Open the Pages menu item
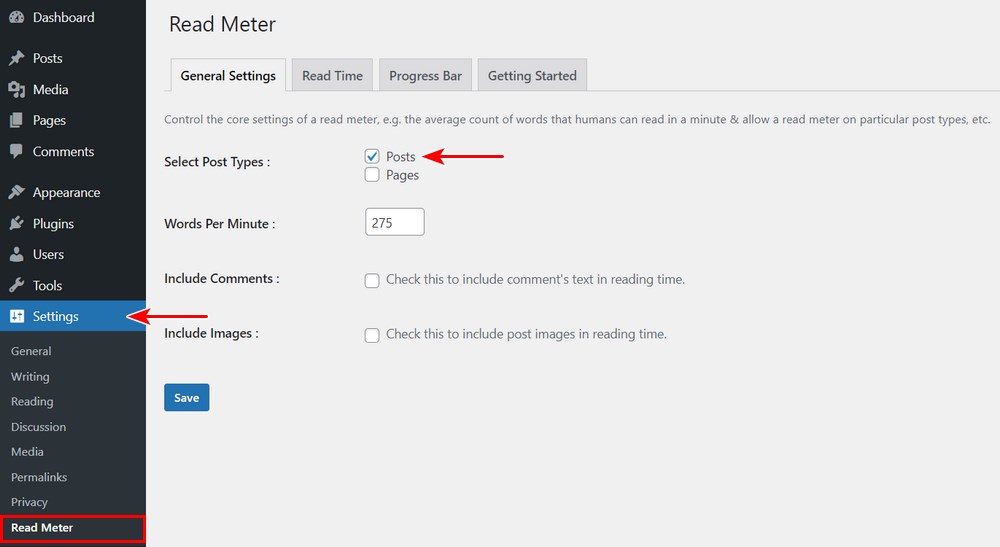 pyautogui.click(x=73, y=120)
